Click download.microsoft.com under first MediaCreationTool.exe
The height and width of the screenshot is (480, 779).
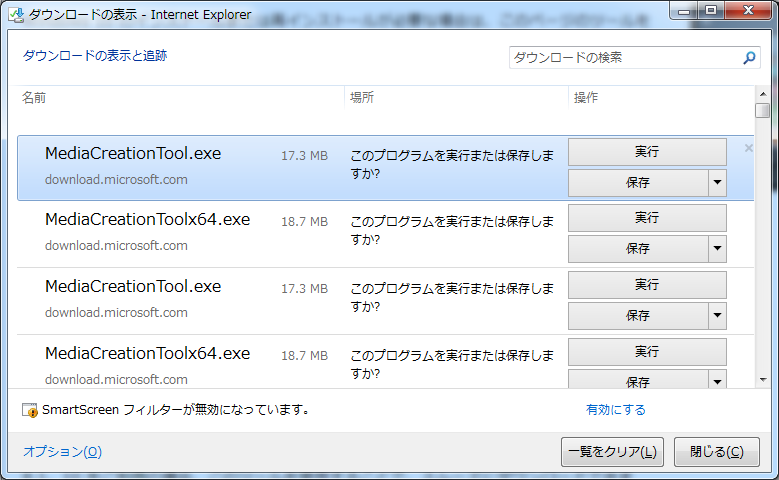click(116, 180)
